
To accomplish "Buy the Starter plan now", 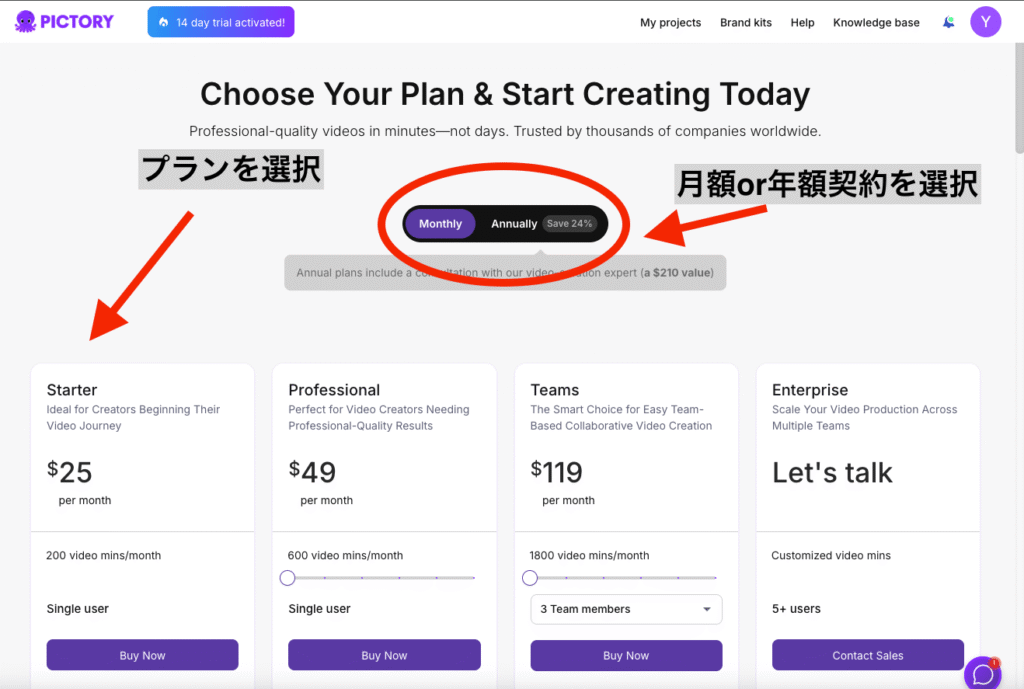I will (142, 655).
